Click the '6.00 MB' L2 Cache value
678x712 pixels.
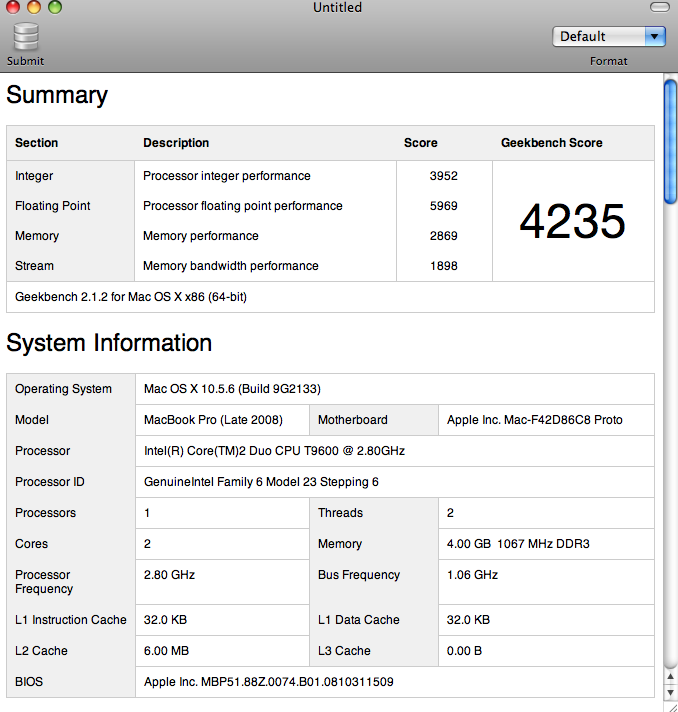[166, 651]
